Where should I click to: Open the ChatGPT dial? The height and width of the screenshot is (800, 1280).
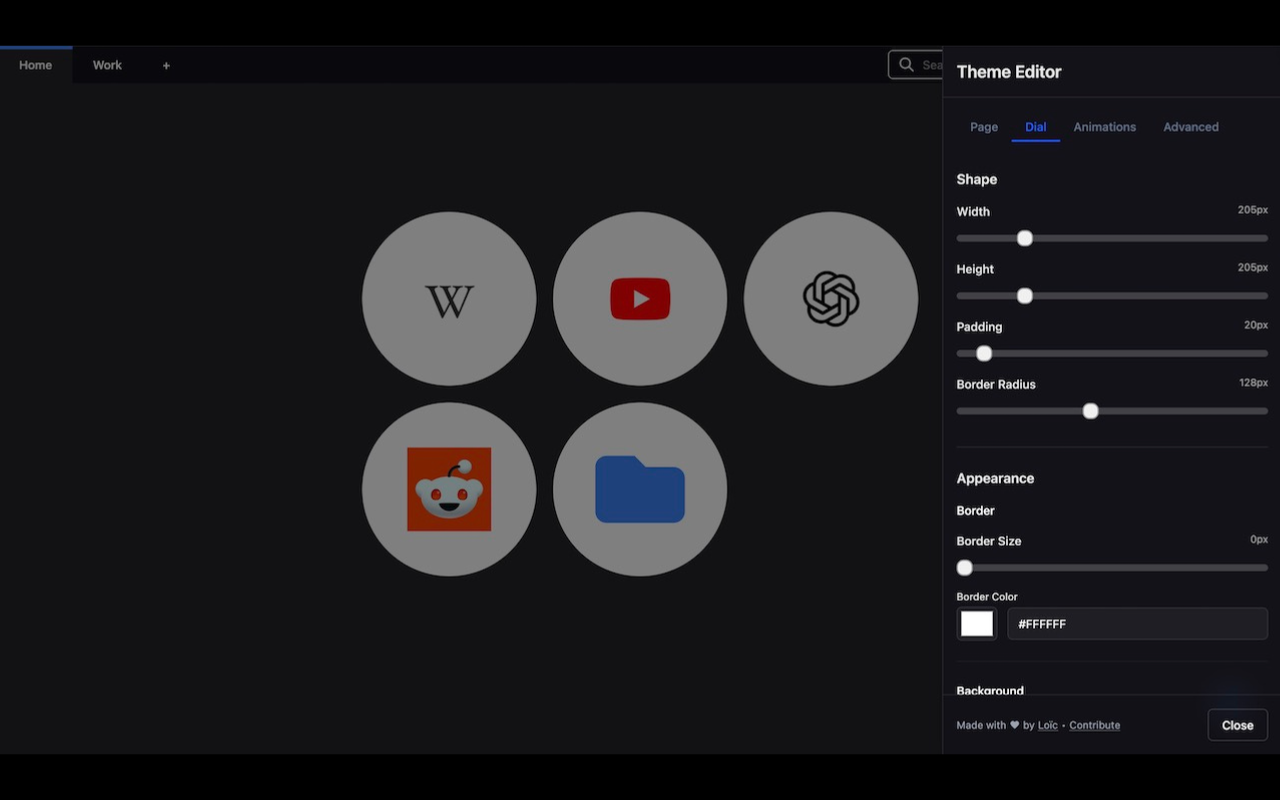pyautogui.click(x=831, y=299)
